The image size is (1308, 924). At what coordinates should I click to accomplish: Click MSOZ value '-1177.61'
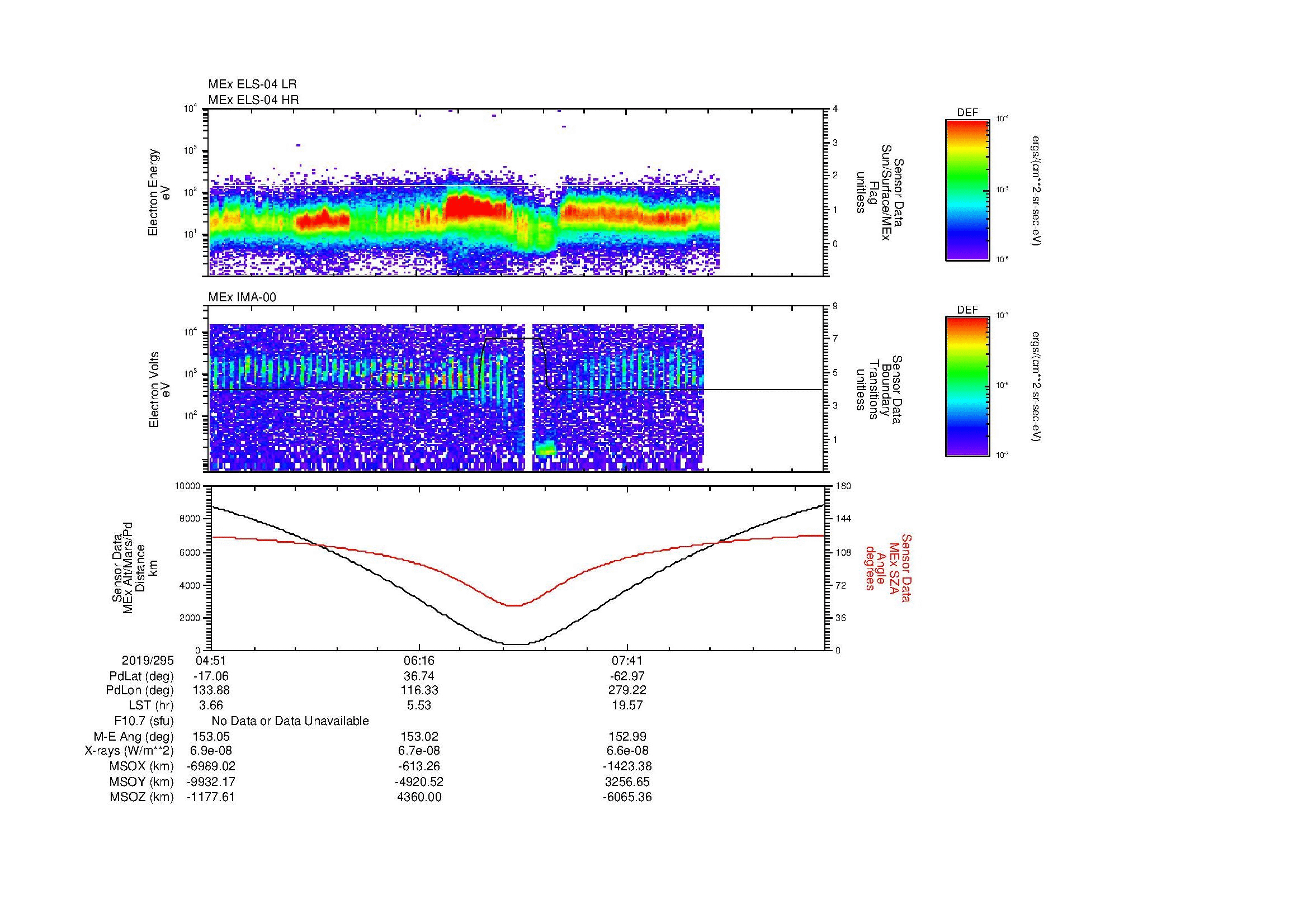click(x=211, y=797)
